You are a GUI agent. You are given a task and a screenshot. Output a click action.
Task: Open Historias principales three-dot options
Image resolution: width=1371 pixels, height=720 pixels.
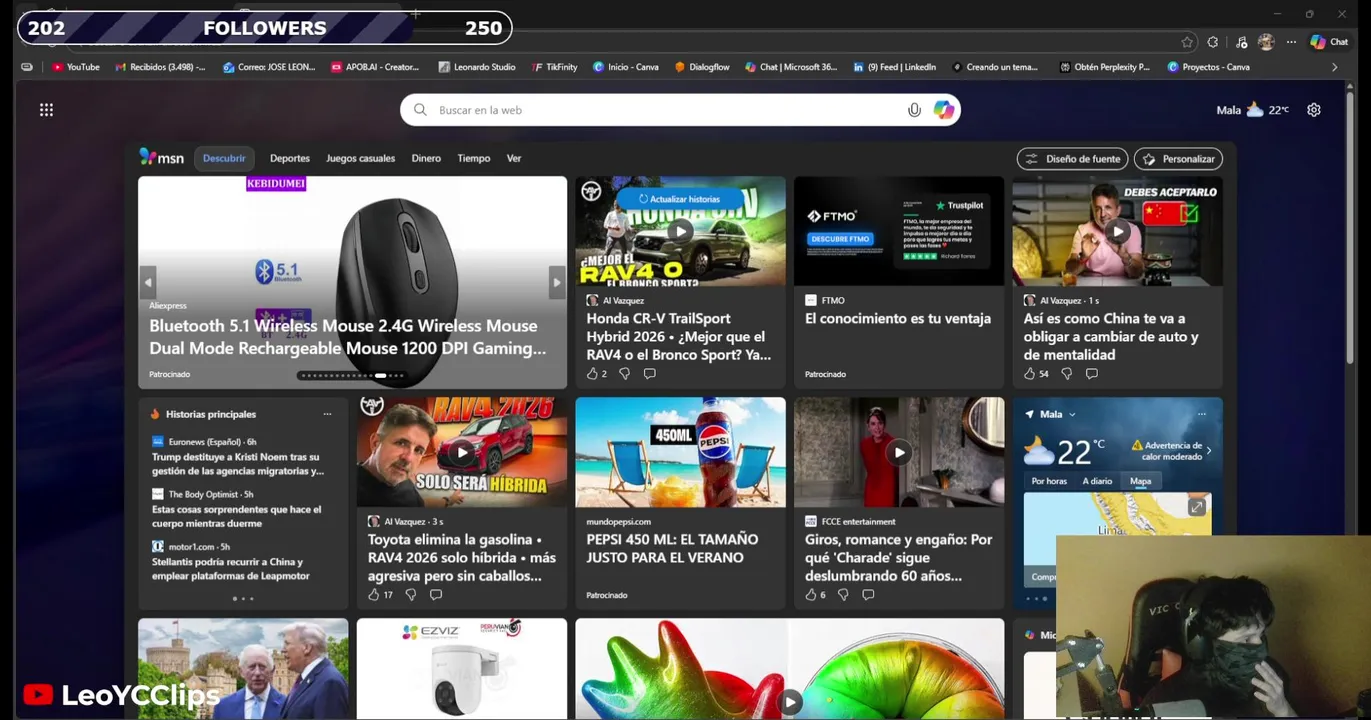(327, 414)
